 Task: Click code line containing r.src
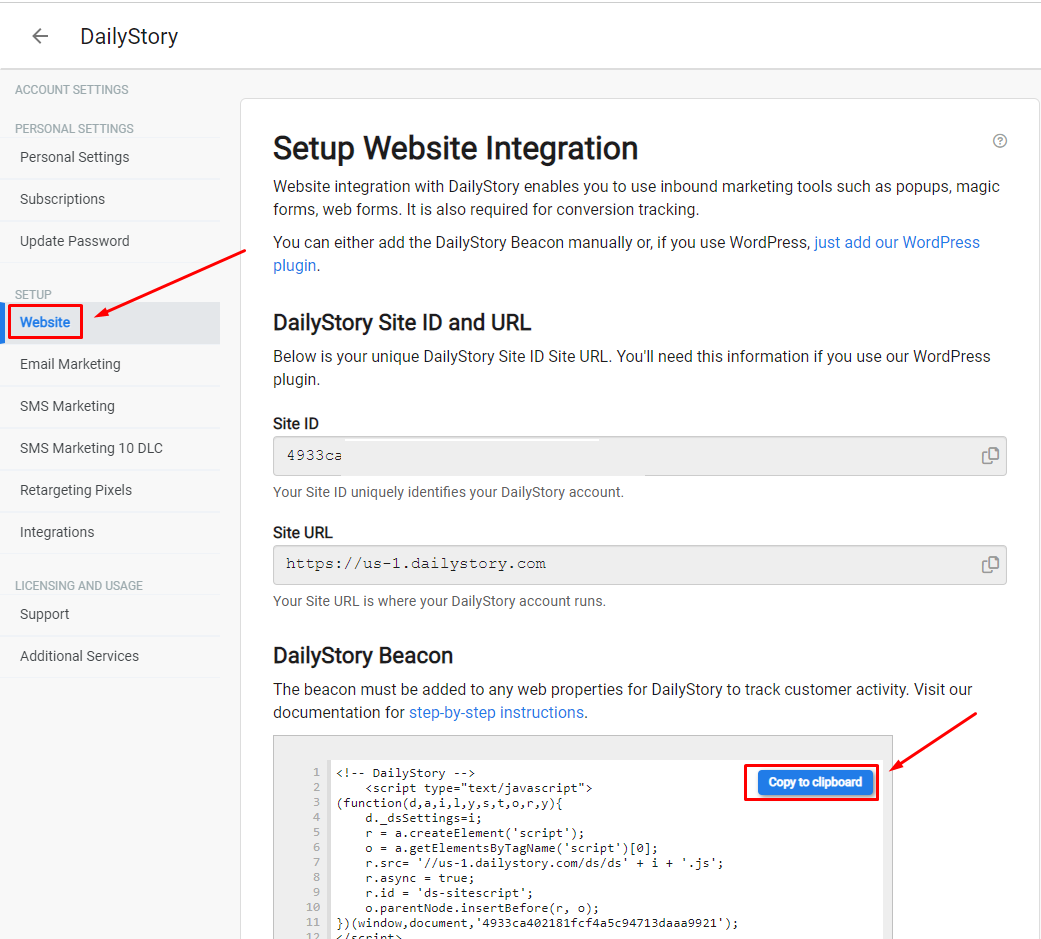tap(544, 863)
